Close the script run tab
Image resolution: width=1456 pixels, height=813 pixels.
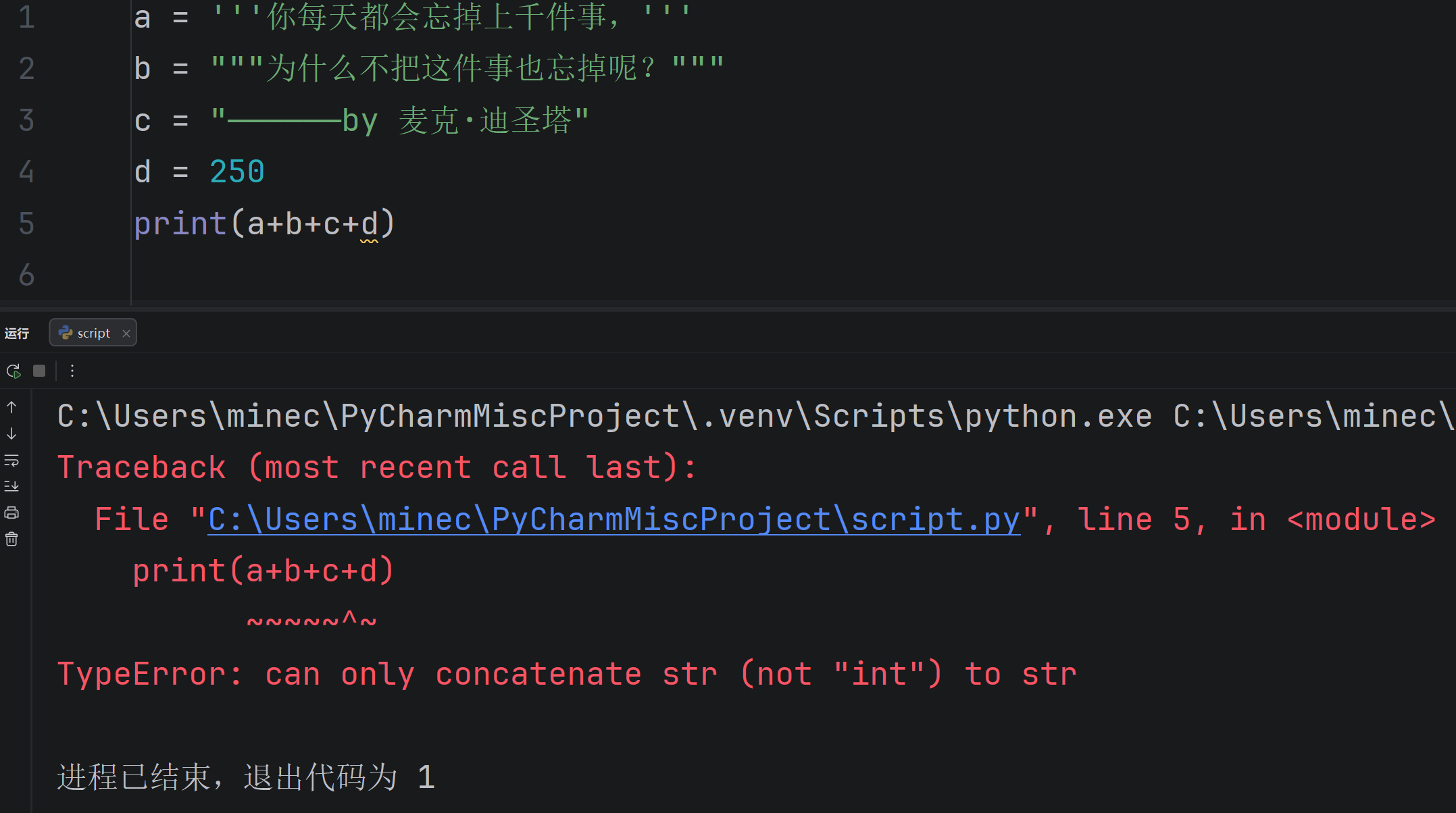click(126, 333)
